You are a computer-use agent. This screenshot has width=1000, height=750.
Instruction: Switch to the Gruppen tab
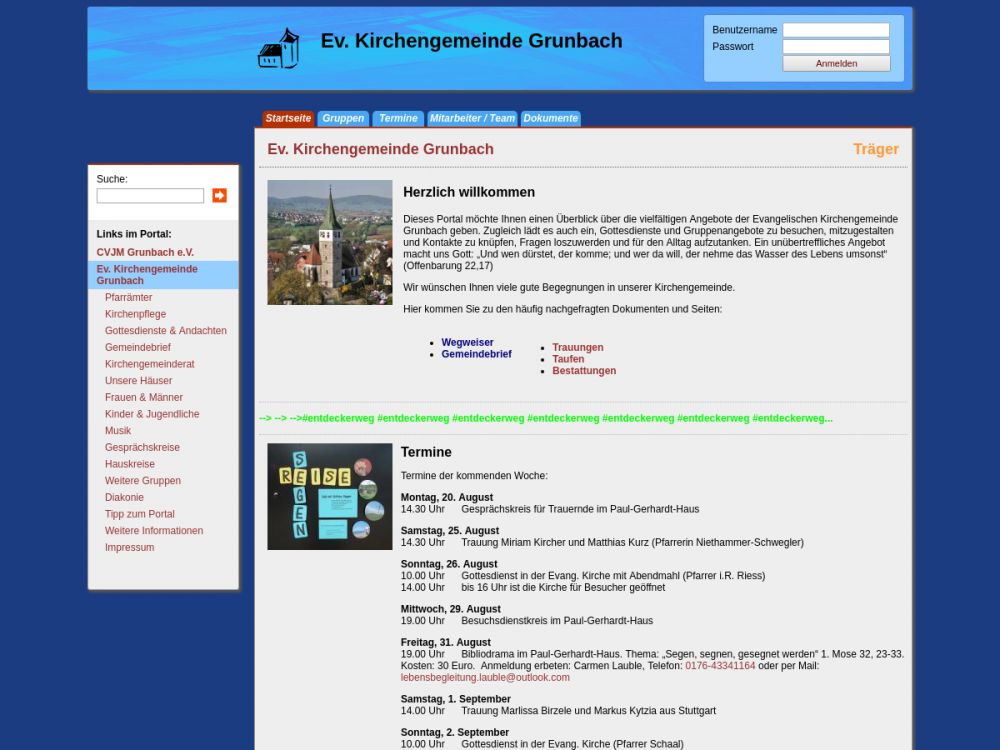[343, 118]
